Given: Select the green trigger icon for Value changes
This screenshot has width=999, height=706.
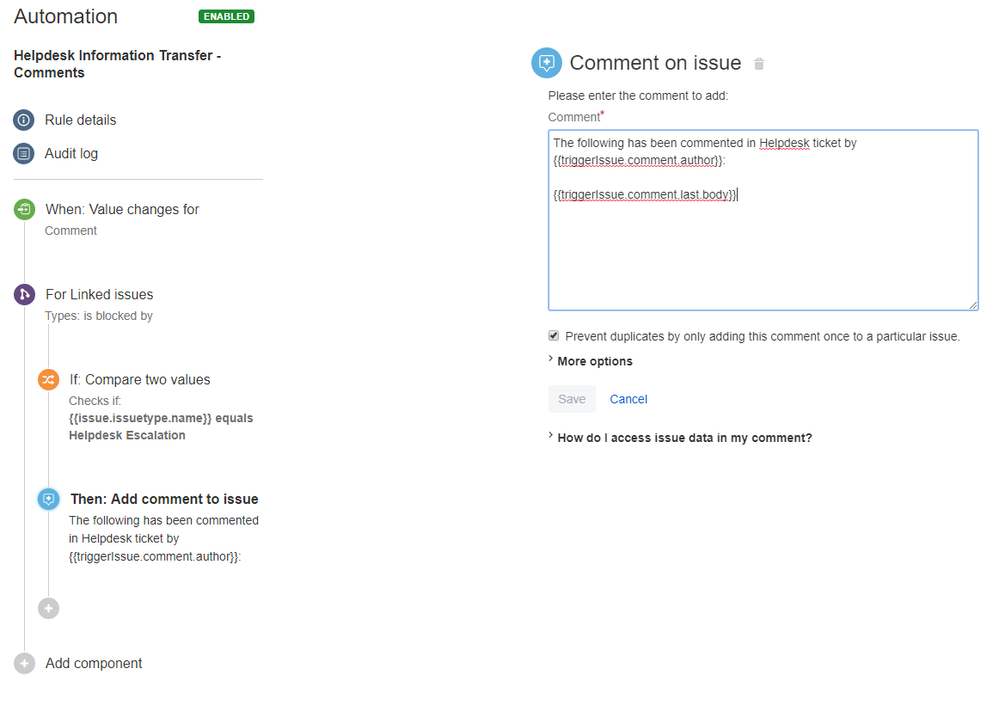Looking at the screenshot, I should [24, 209].
